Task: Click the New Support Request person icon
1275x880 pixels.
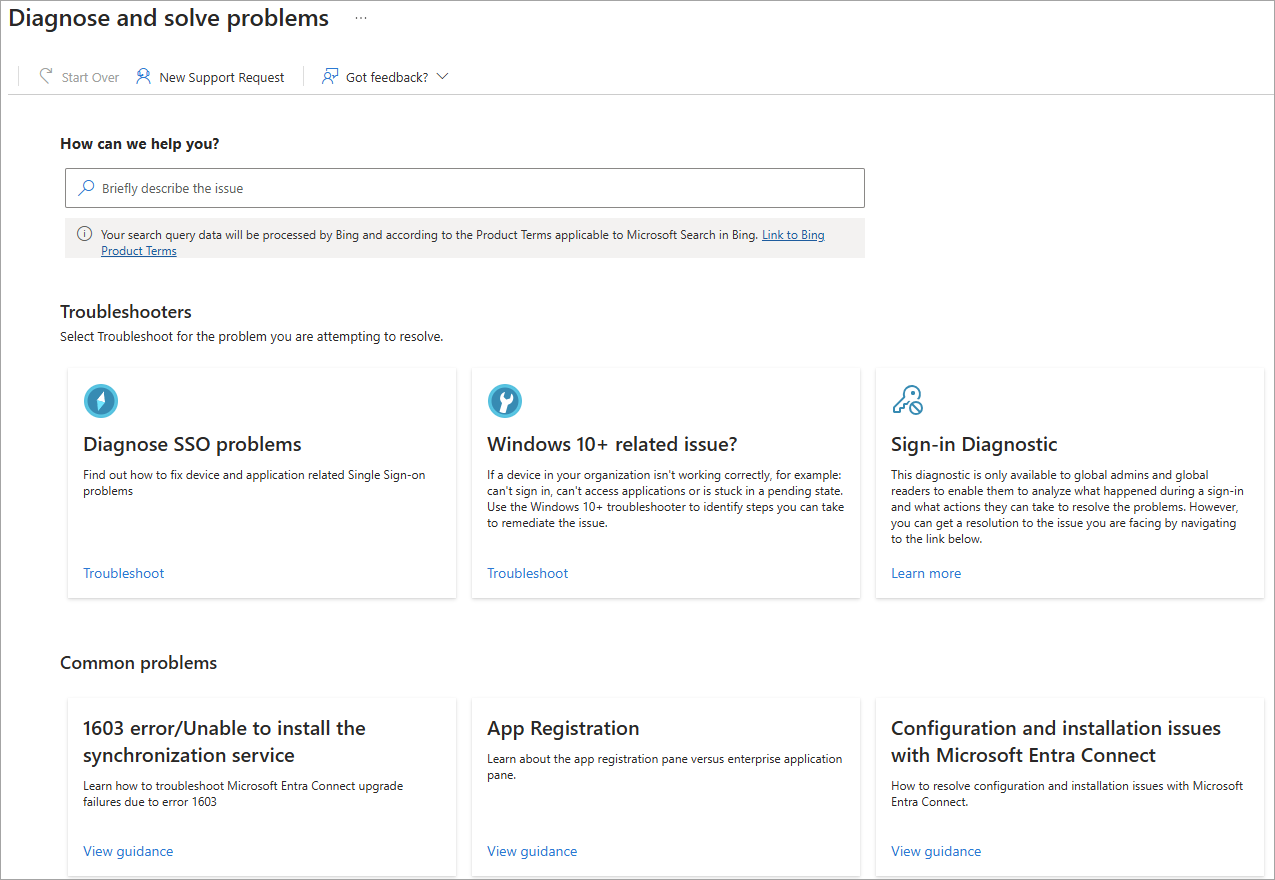Action: (144, 76)
